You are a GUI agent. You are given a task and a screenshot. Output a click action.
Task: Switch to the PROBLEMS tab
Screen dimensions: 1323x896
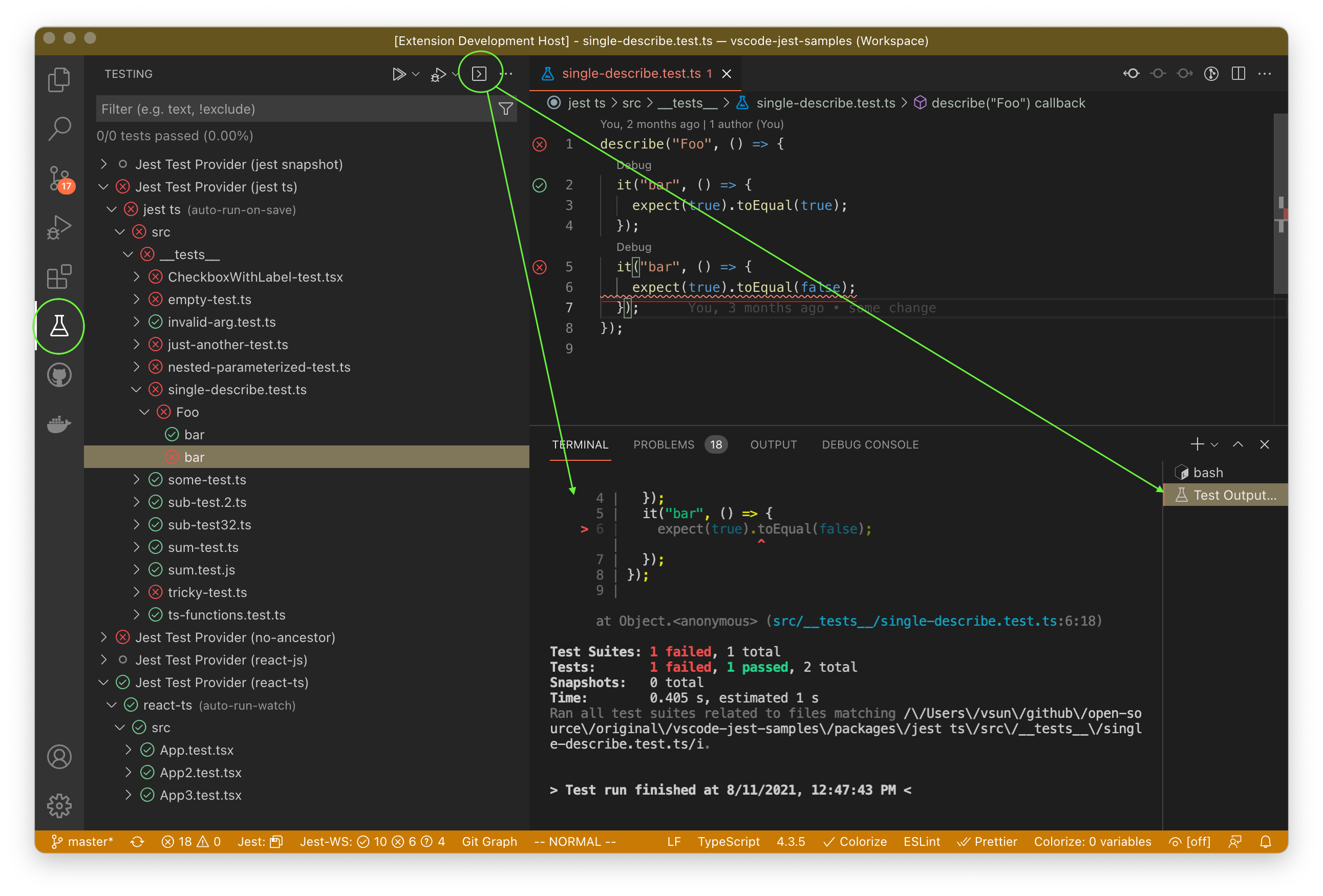point(663,444)
